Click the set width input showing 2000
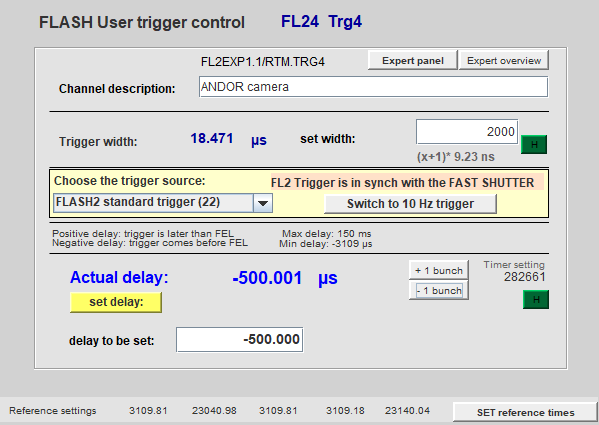 (467, 132)
